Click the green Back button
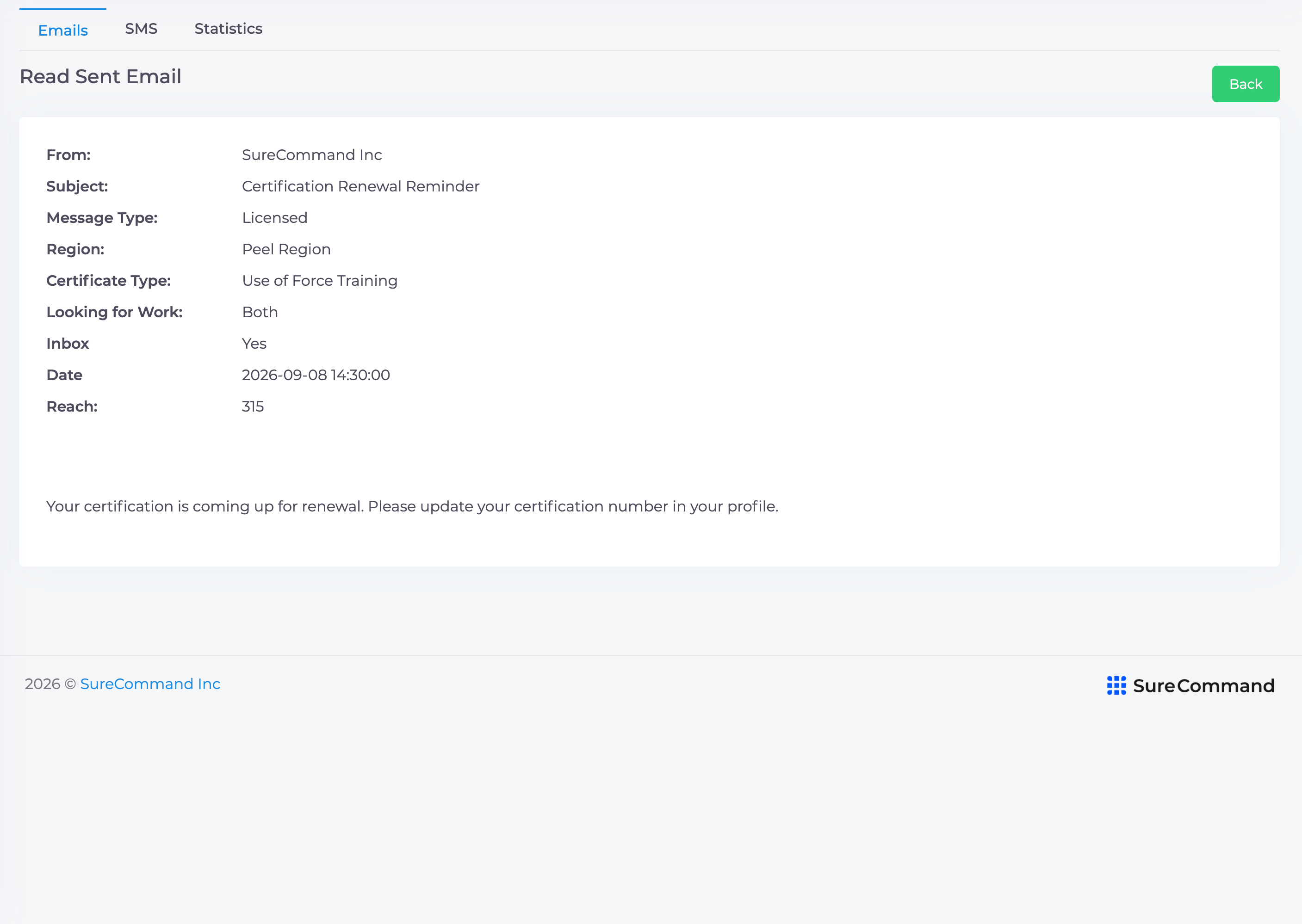Image resolution: width=1302 pixels, height=924 pixels. [1245, 84]
